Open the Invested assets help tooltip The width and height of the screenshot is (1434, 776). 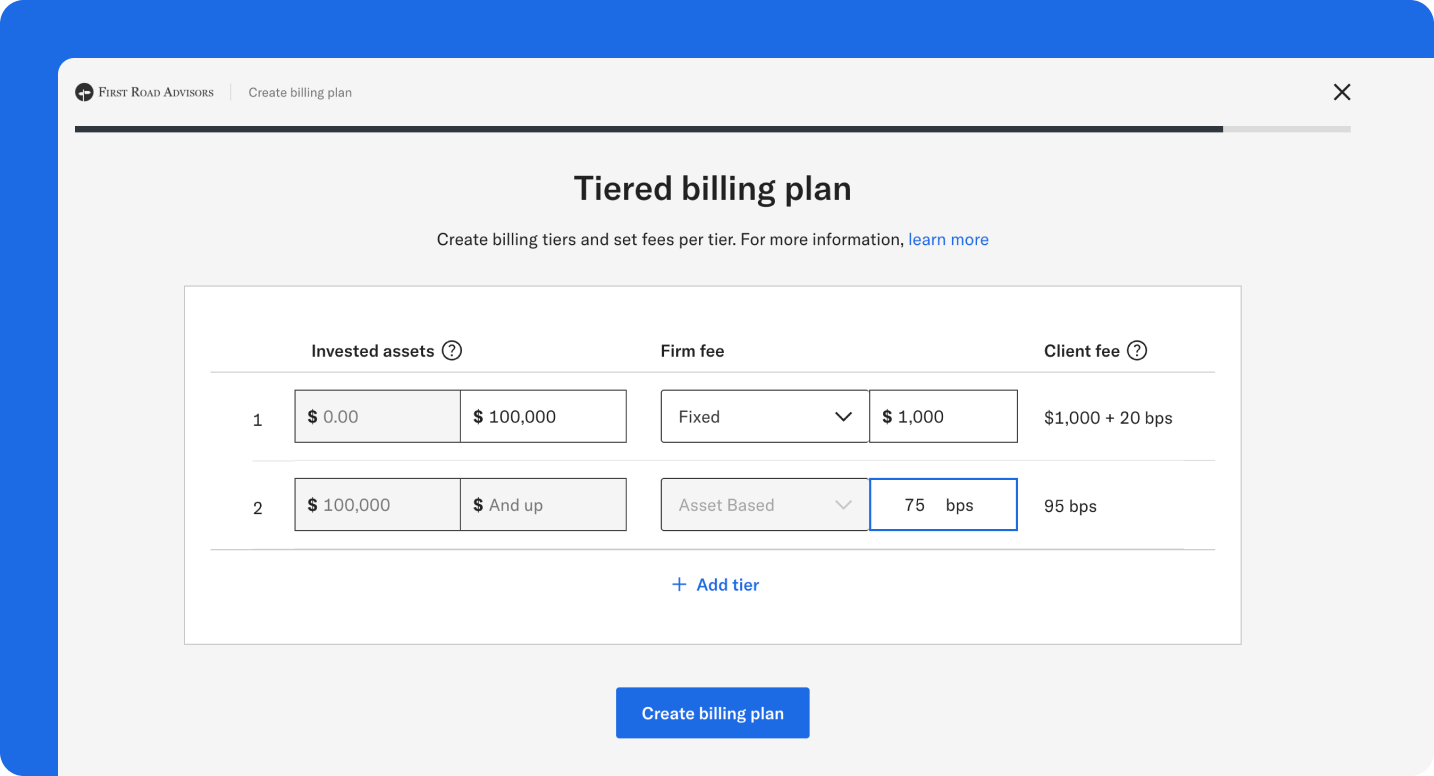pyautogui.click(x=452, y=351)
